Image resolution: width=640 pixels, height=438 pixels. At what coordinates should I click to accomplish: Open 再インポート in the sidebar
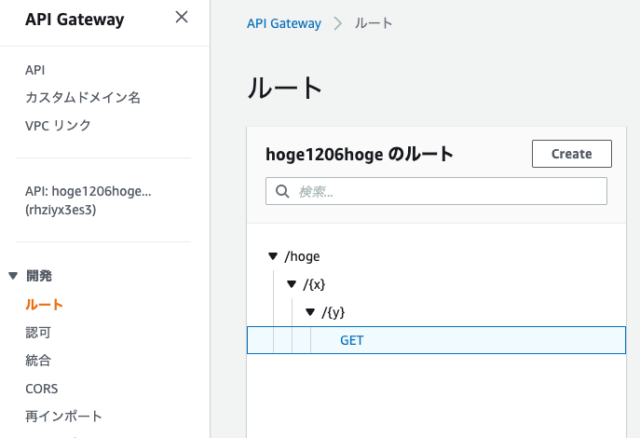64,416
